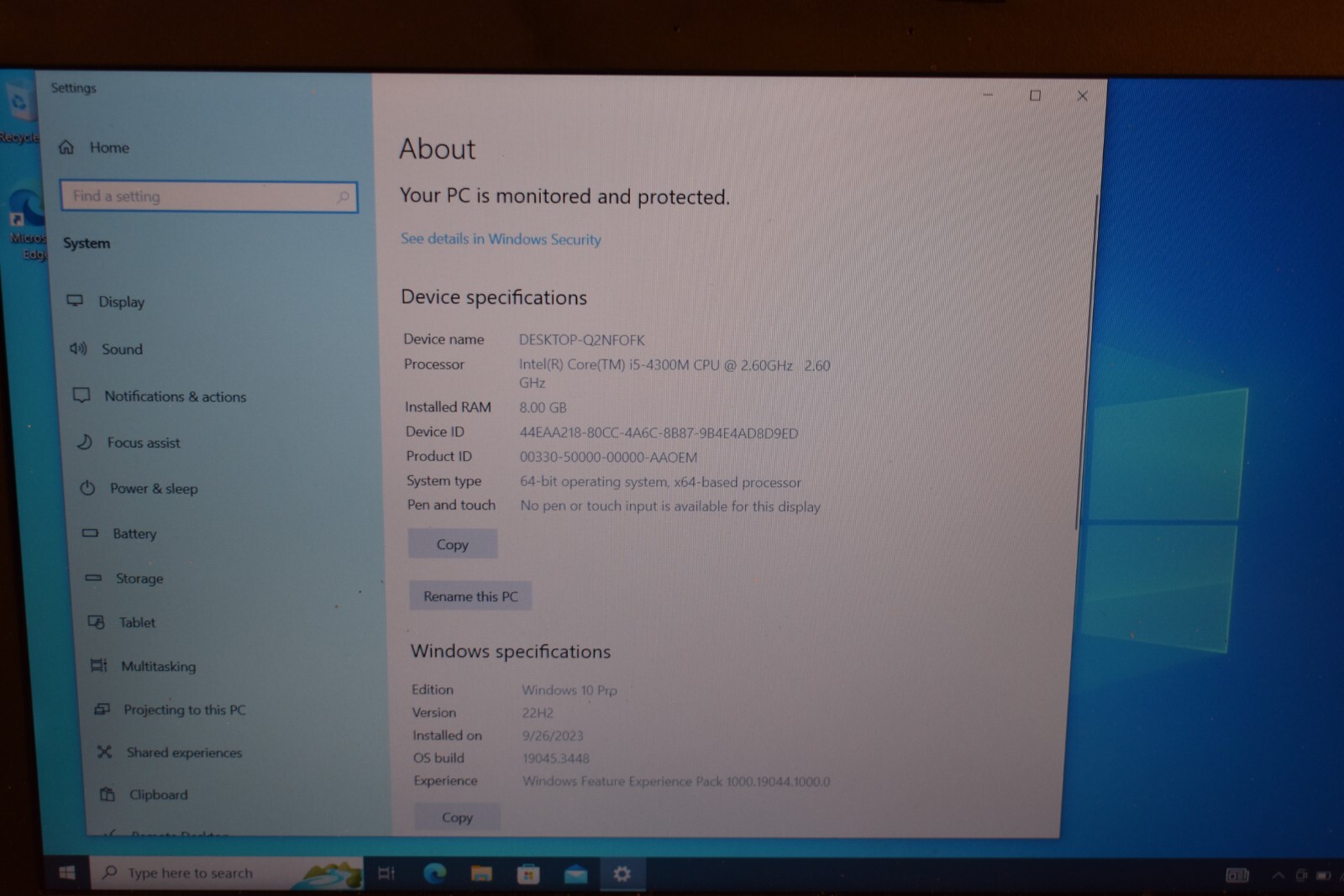Click the Installed RAM value 8.00 GB
Screen dimensions: 1344x896
(x=543, y=407)
